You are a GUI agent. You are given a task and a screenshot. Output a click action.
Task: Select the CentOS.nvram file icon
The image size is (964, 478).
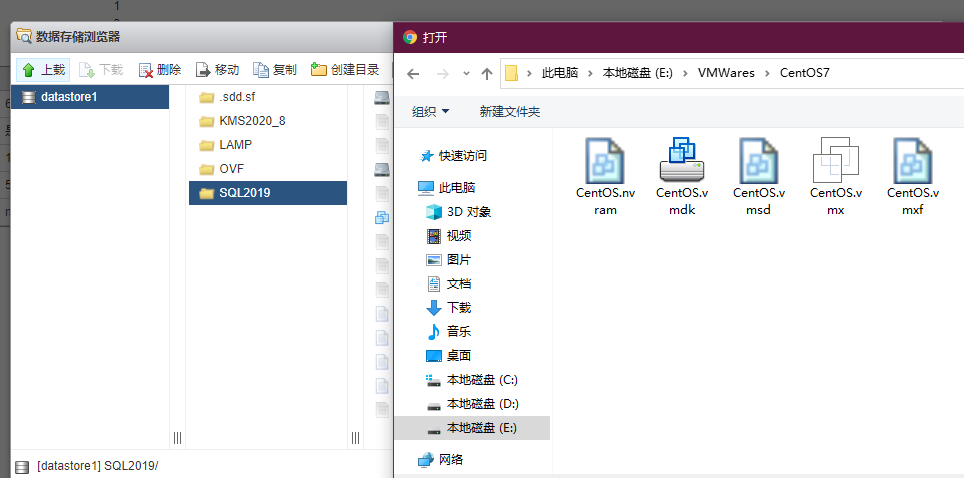pyautogui.click(x=605, y=161)
